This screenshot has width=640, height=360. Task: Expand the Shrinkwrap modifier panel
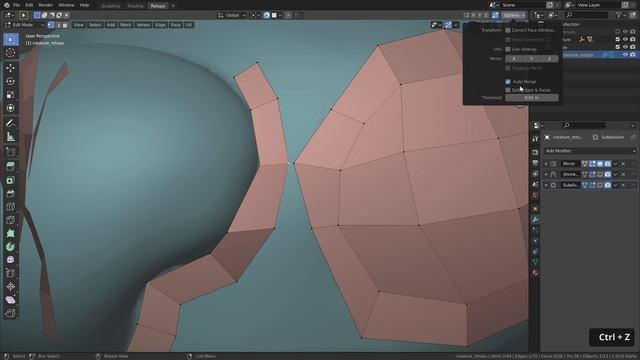[x=546, y=174]
